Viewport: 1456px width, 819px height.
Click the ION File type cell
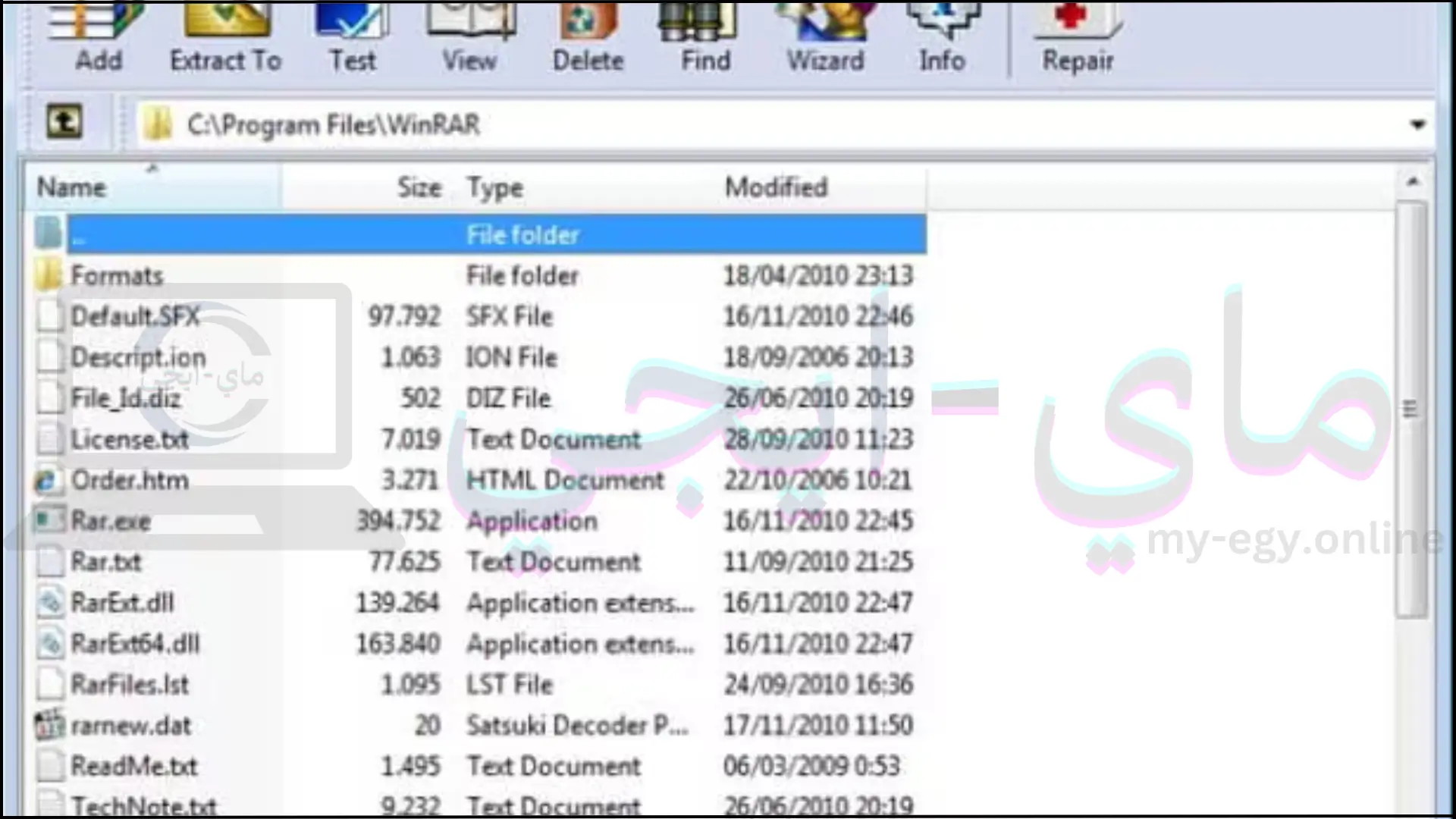tap(511, 357)
